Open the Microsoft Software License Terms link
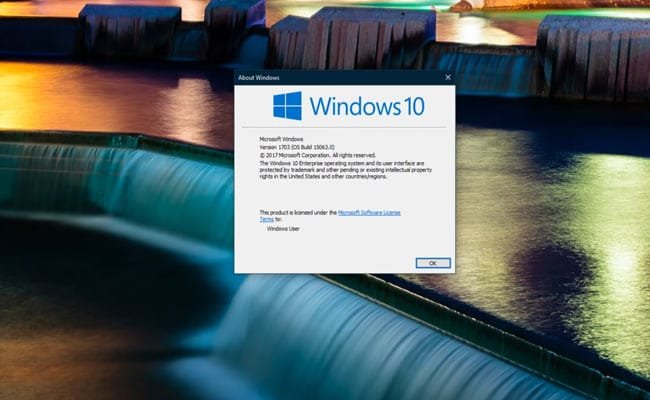Viewport: 650px width, 400px height. click(x=369, y=212)
